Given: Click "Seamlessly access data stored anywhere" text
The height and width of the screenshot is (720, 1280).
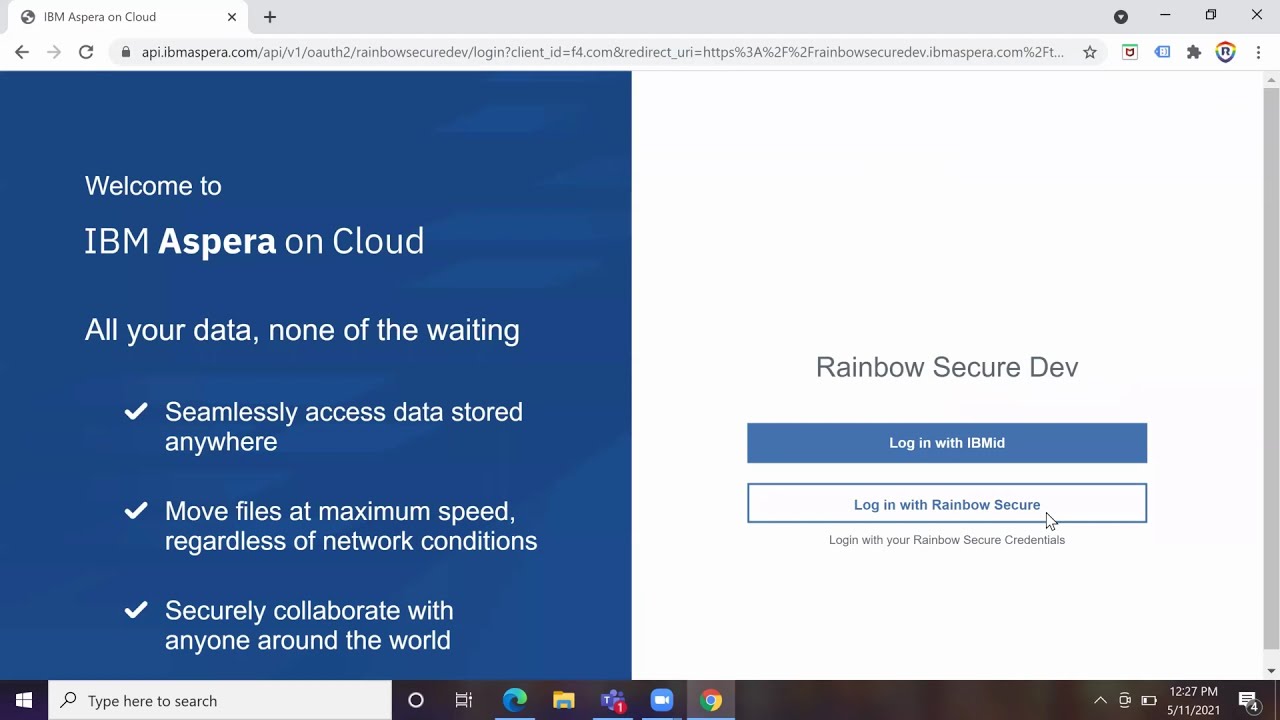Looking at the screenshot, I should [x=344, y=427].
